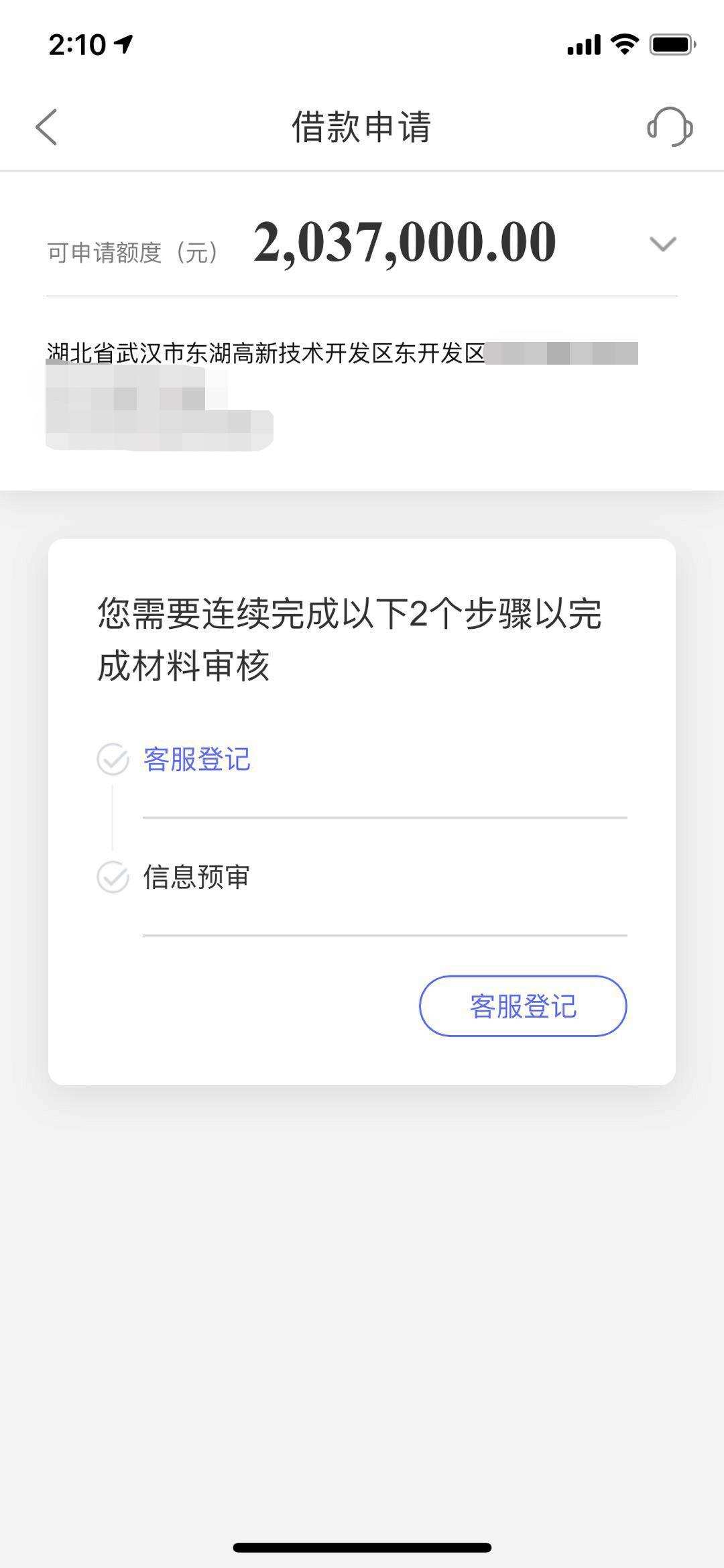The height and width of the screenshot is (1568, 724).
Task: Click the 2,037,000.00 loan amount
Action: [405, 242]
